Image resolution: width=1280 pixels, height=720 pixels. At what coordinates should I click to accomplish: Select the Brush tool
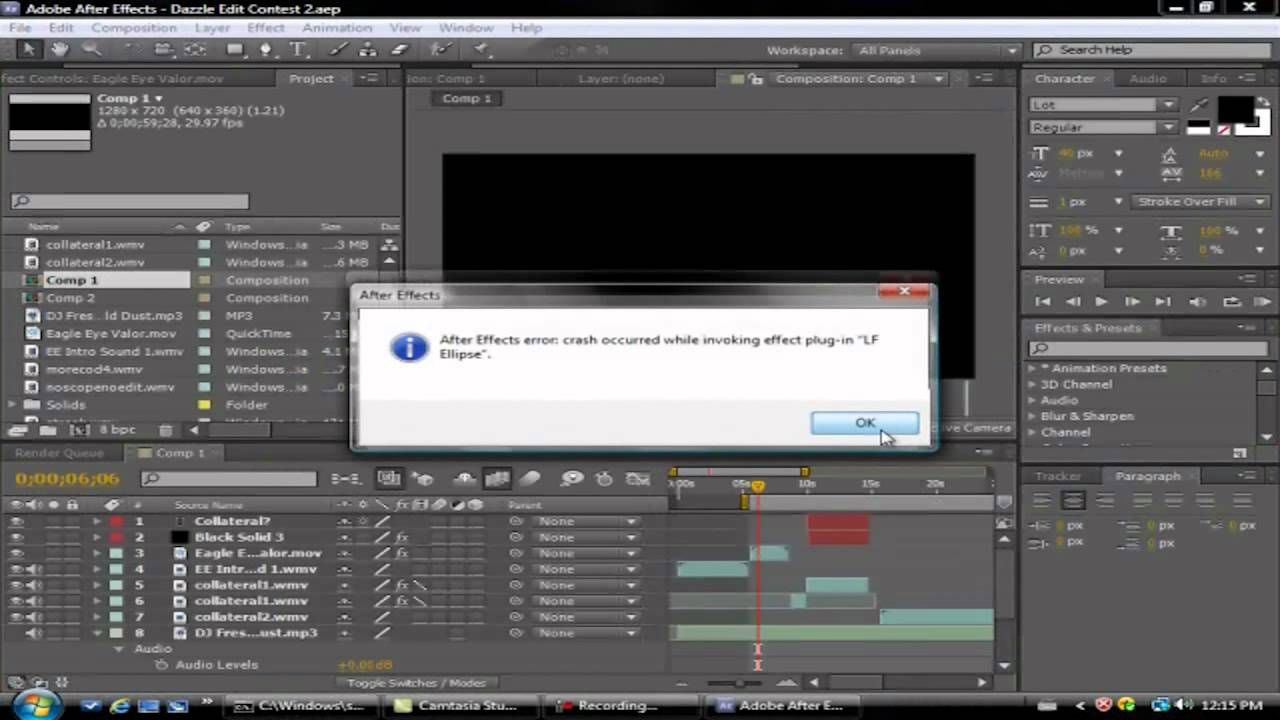tap(339, 50)
